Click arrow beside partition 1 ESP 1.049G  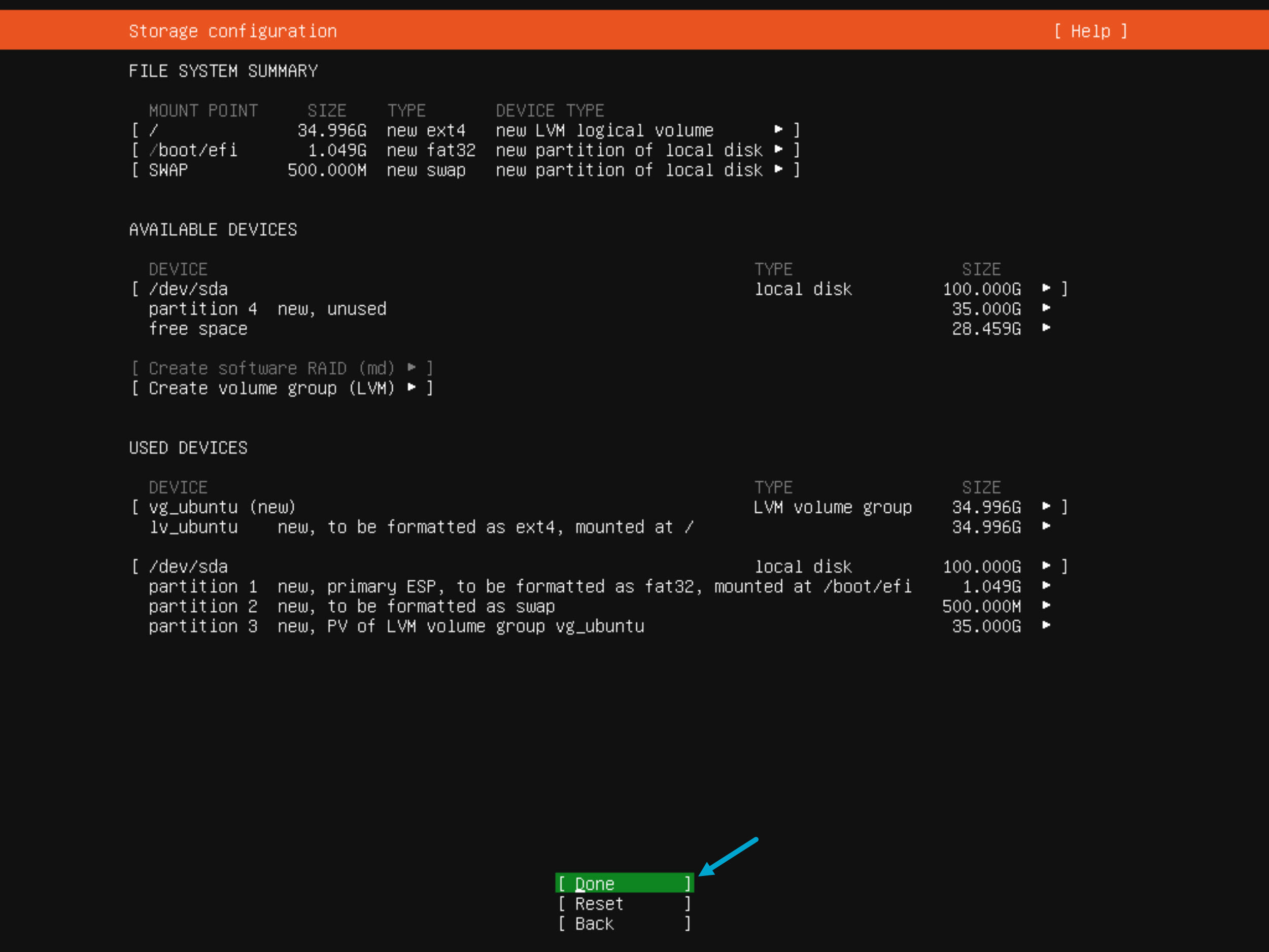pyautogui.click(x=1046, y=586)
